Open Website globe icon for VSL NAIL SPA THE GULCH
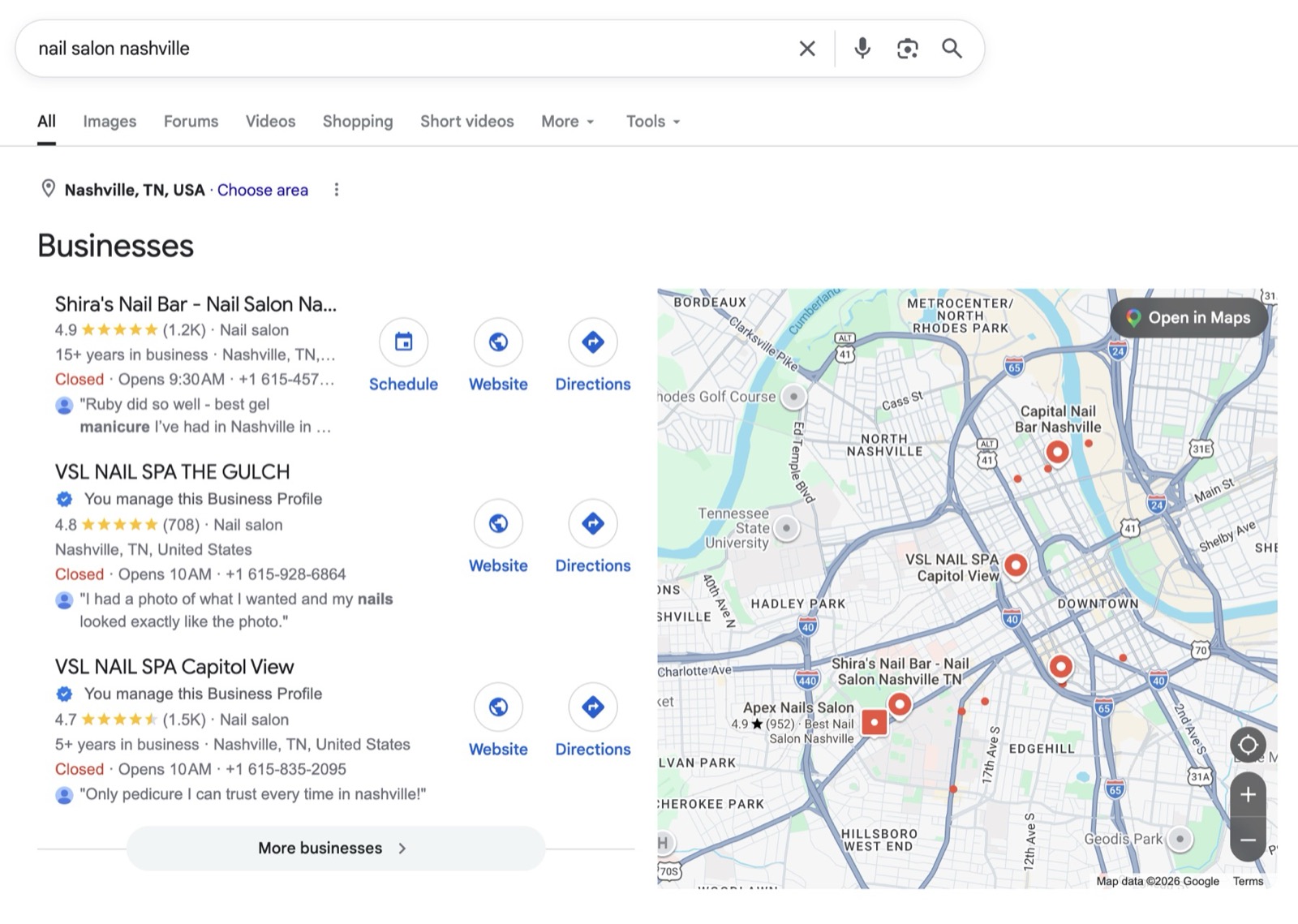Screen dimensions: 1298x924 pos(498,524)
